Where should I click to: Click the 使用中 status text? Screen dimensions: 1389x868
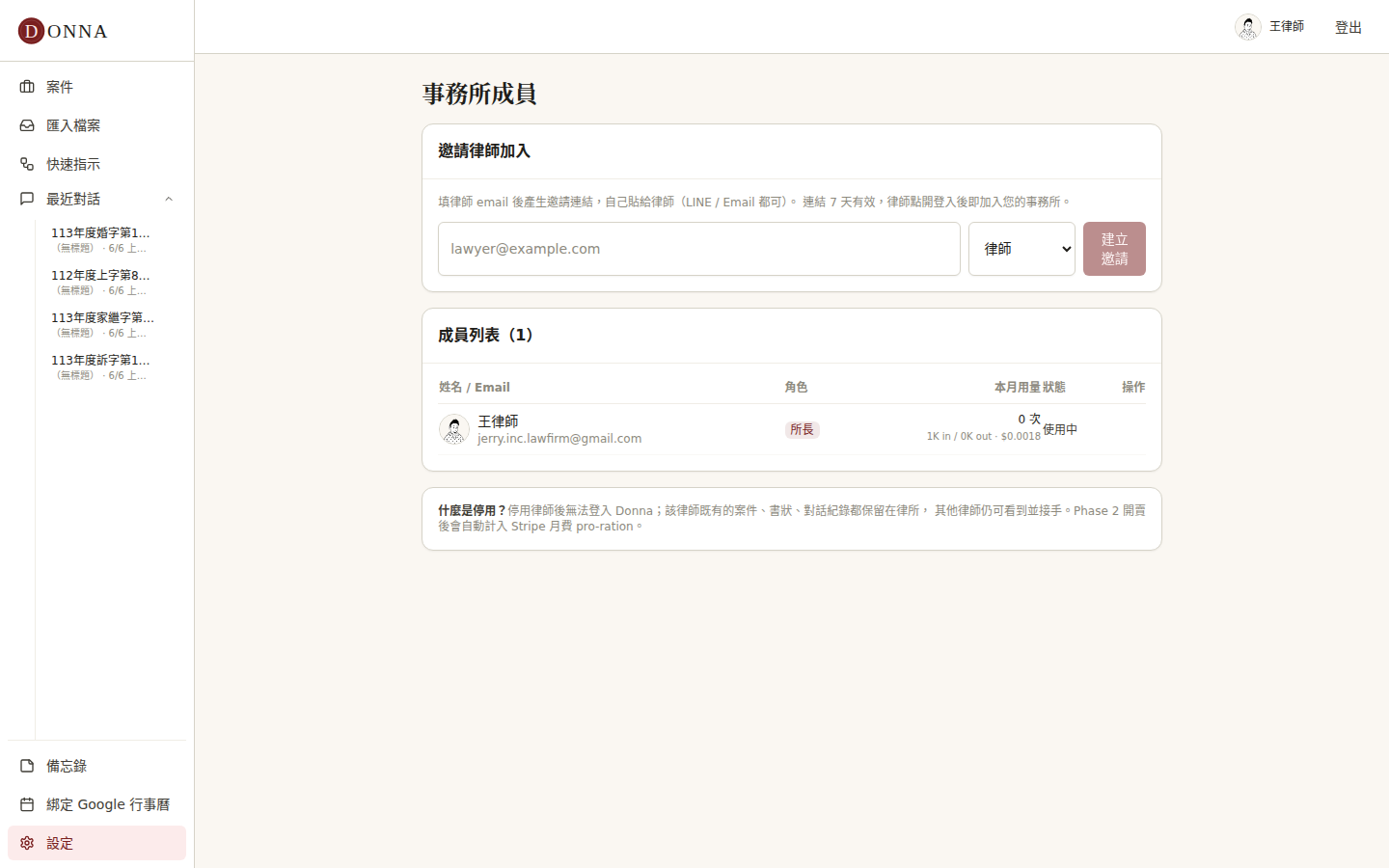1060,430
